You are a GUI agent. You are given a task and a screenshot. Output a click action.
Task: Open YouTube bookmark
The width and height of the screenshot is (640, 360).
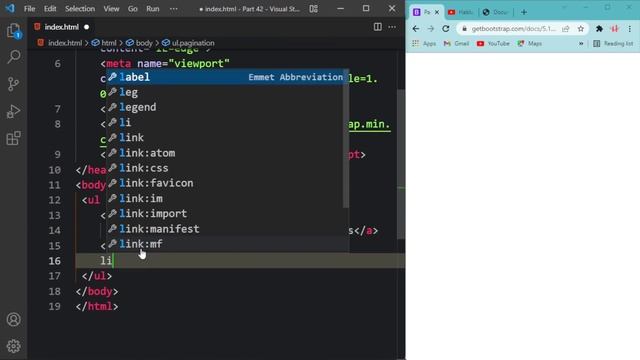(x=493, y=43)
